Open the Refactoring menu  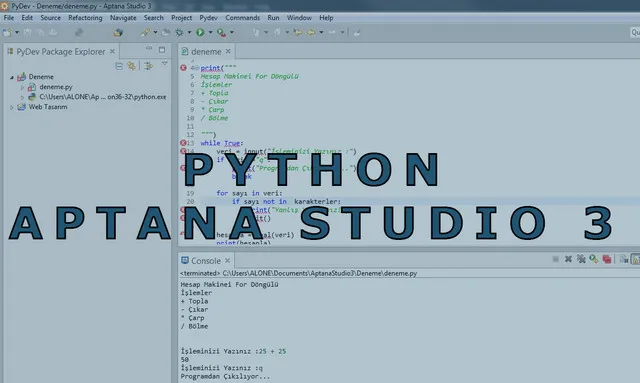coord(85,18)
